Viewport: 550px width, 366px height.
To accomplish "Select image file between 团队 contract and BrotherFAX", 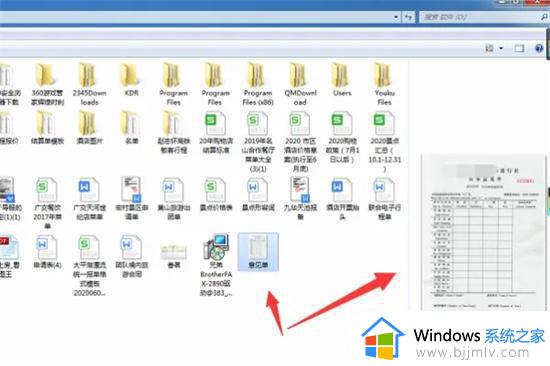I will [x=174, y=257].
